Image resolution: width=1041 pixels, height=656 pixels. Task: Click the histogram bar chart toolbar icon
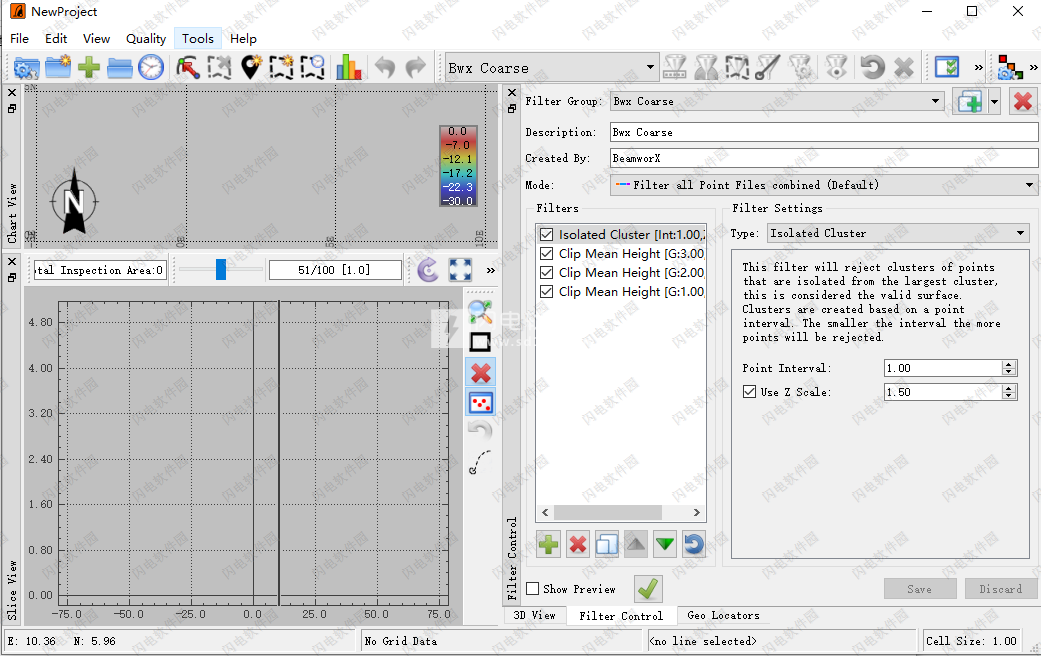pyautogui.click(x=349, y=68)
